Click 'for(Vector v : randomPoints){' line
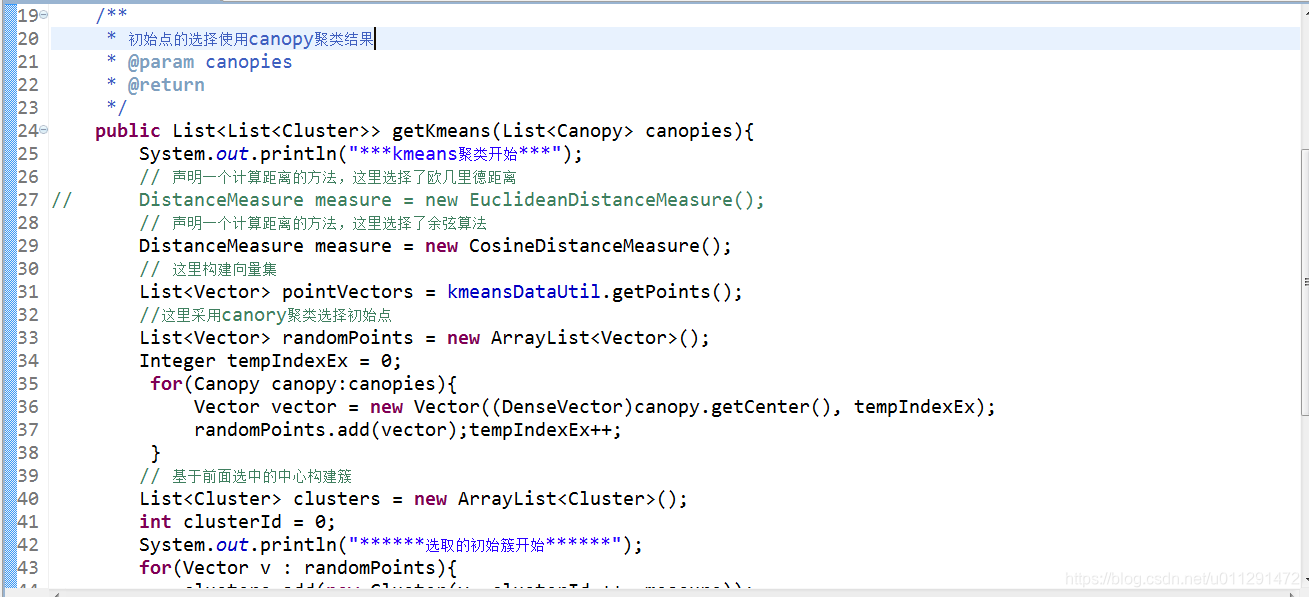This screenshot has width=1309, height=597. 298,568
